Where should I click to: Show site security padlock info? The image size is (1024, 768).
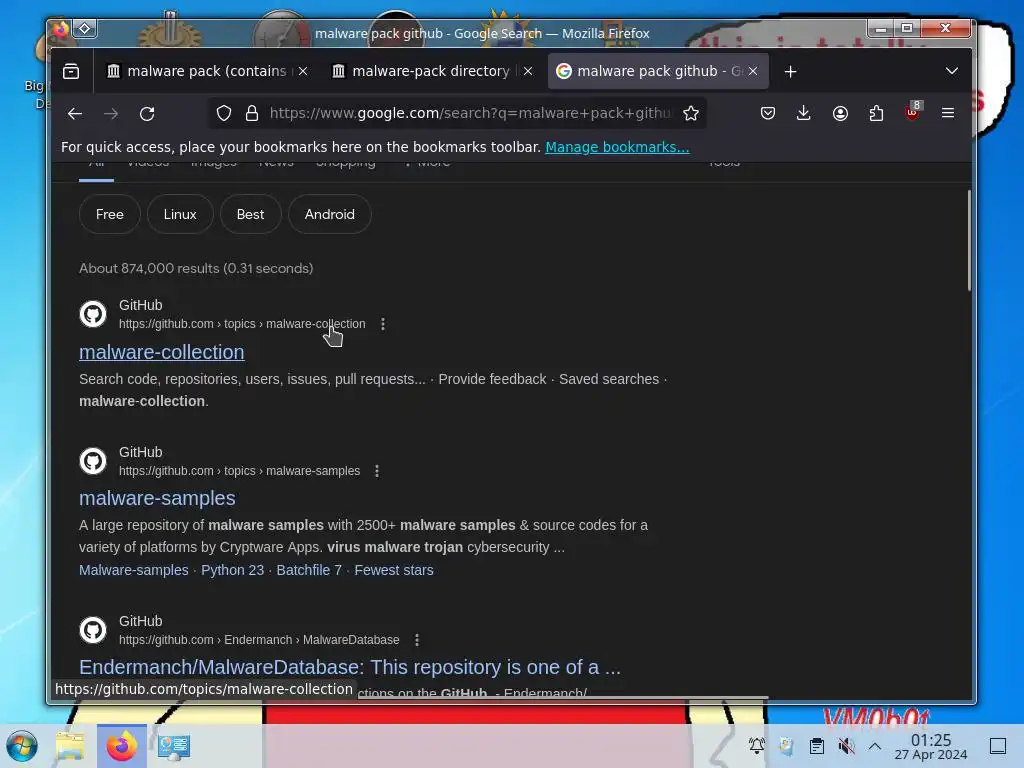(252, 114)
